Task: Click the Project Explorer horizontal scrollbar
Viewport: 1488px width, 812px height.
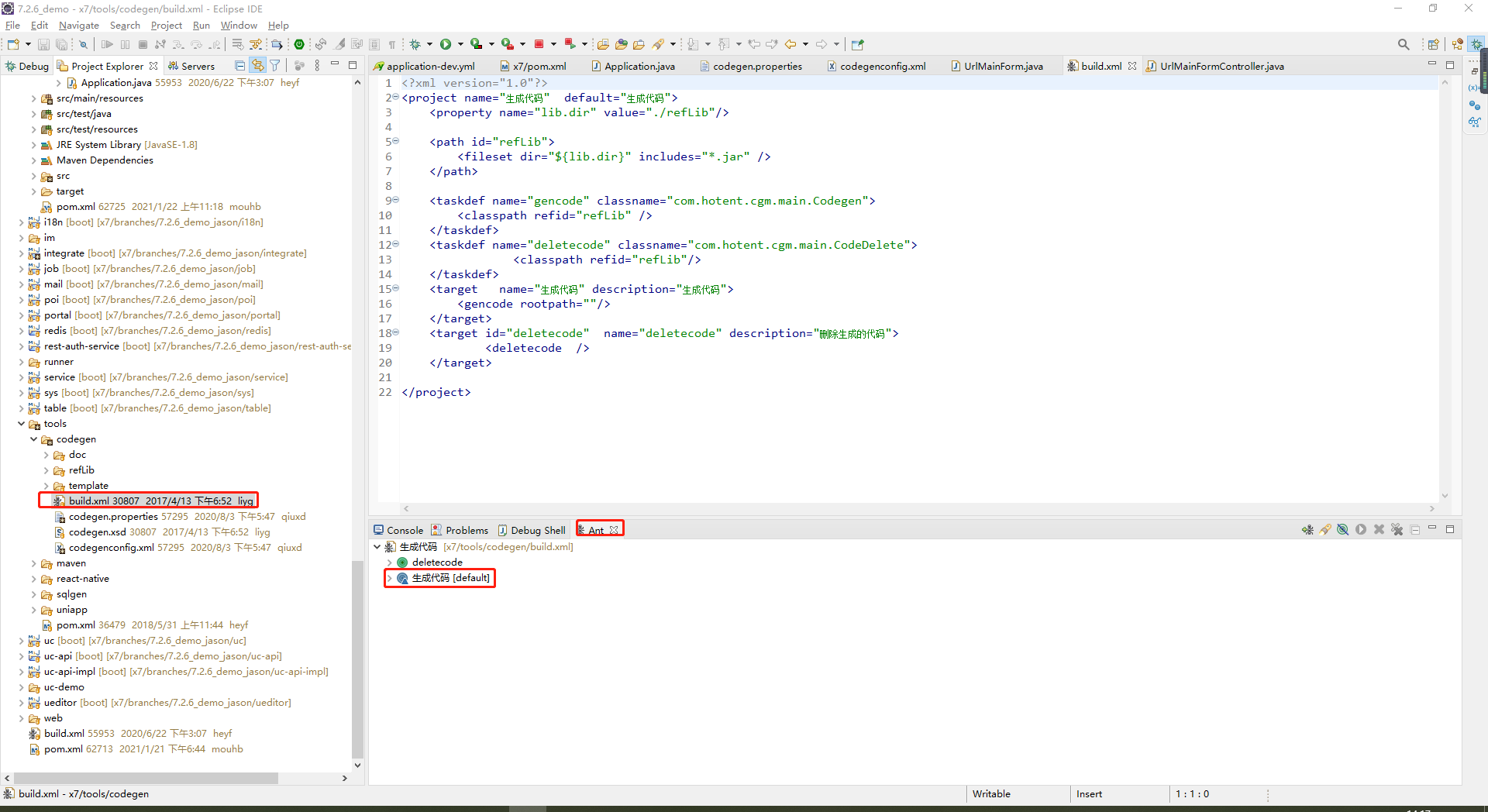Action: [147, 778]
